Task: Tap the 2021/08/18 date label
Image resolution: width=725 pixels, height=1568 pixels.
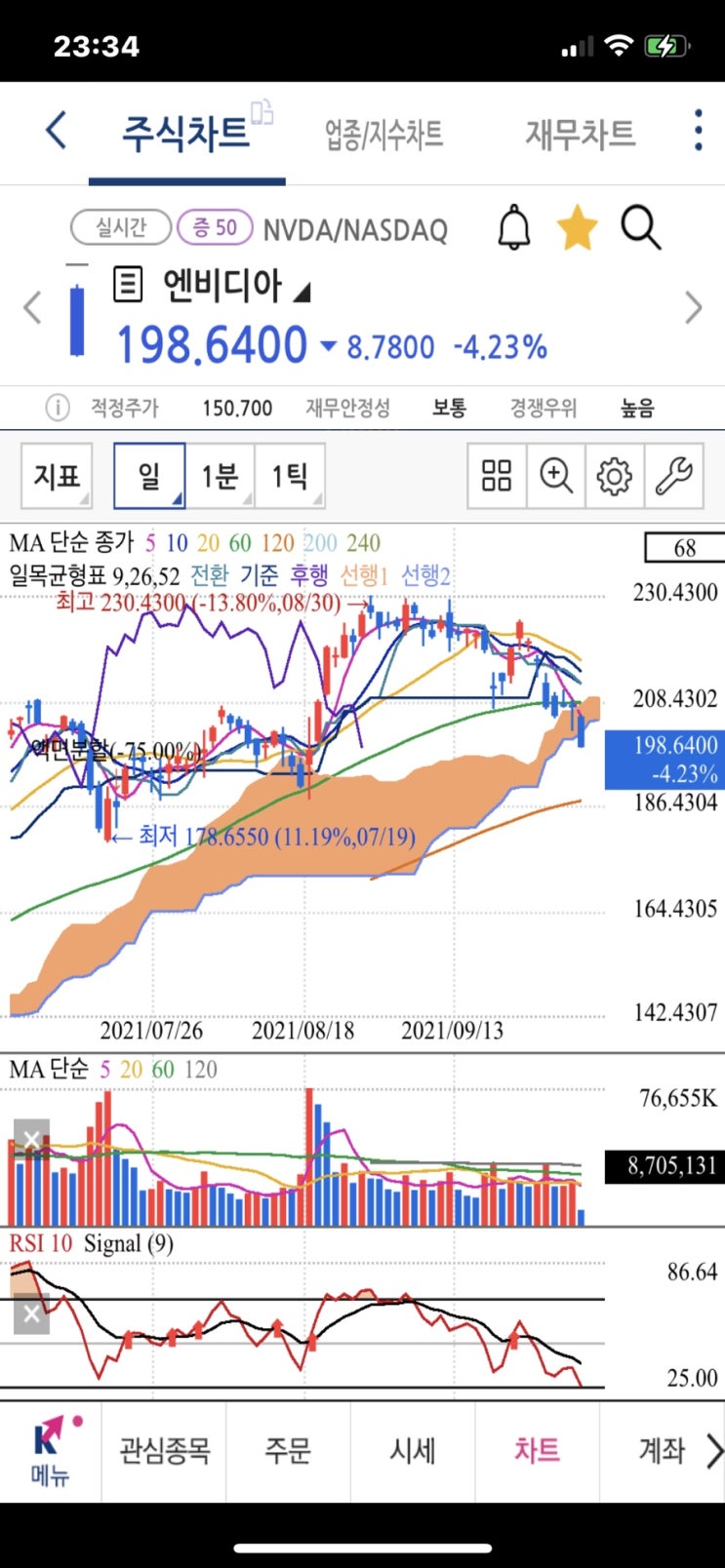Action: (x=302, y=1030)
